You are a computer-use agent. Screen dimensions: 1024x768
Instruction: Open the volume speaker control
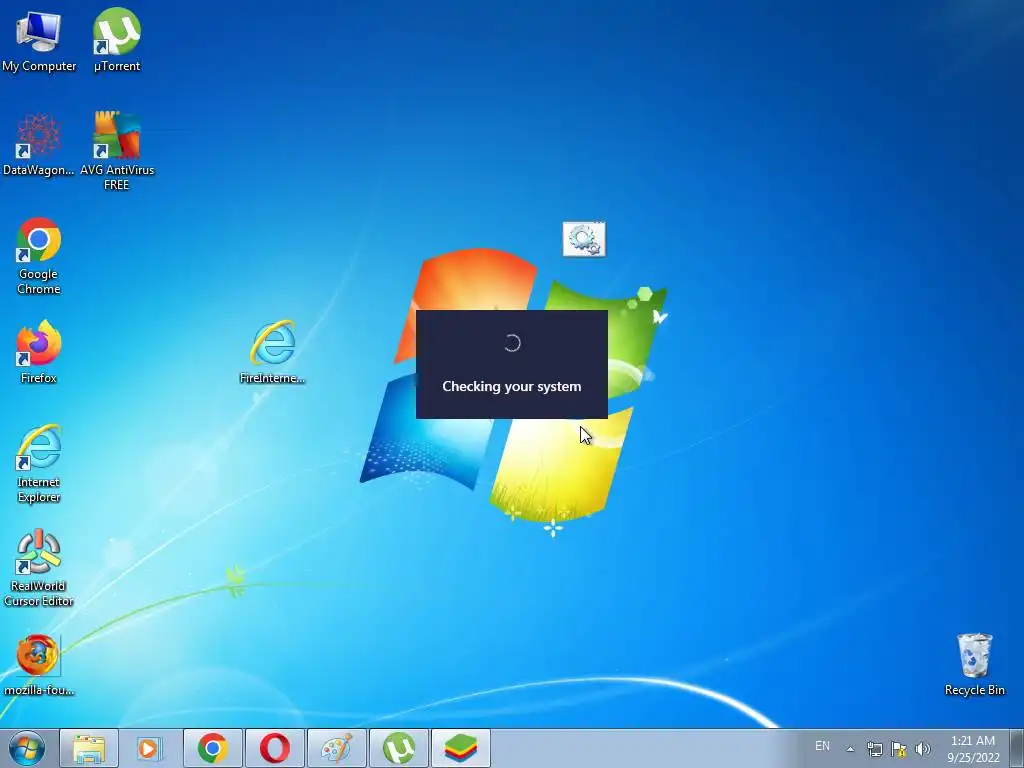tap(923, 749)
